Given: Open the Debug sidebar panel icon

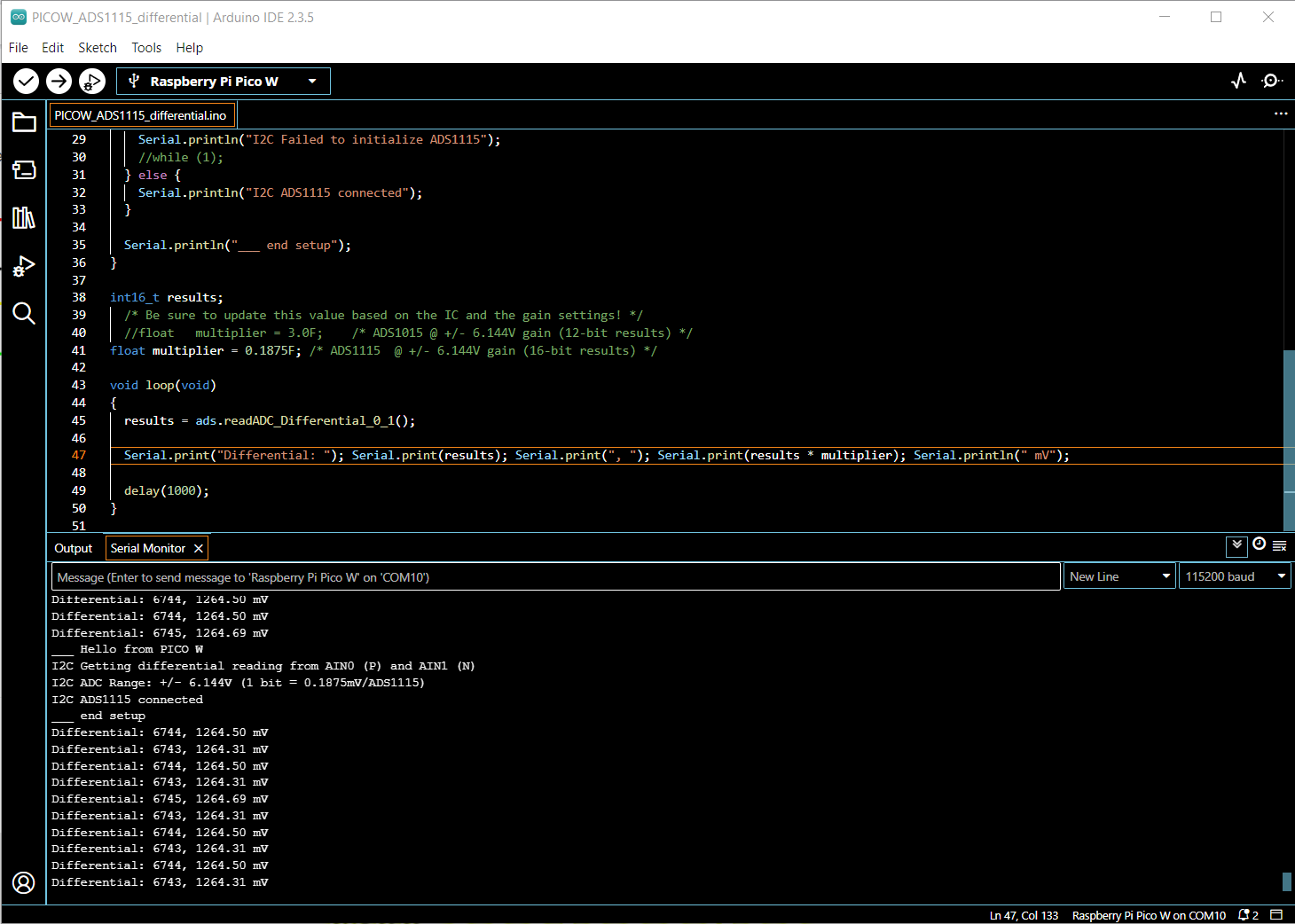Looking at the screenshot, I should pos(24,265).
